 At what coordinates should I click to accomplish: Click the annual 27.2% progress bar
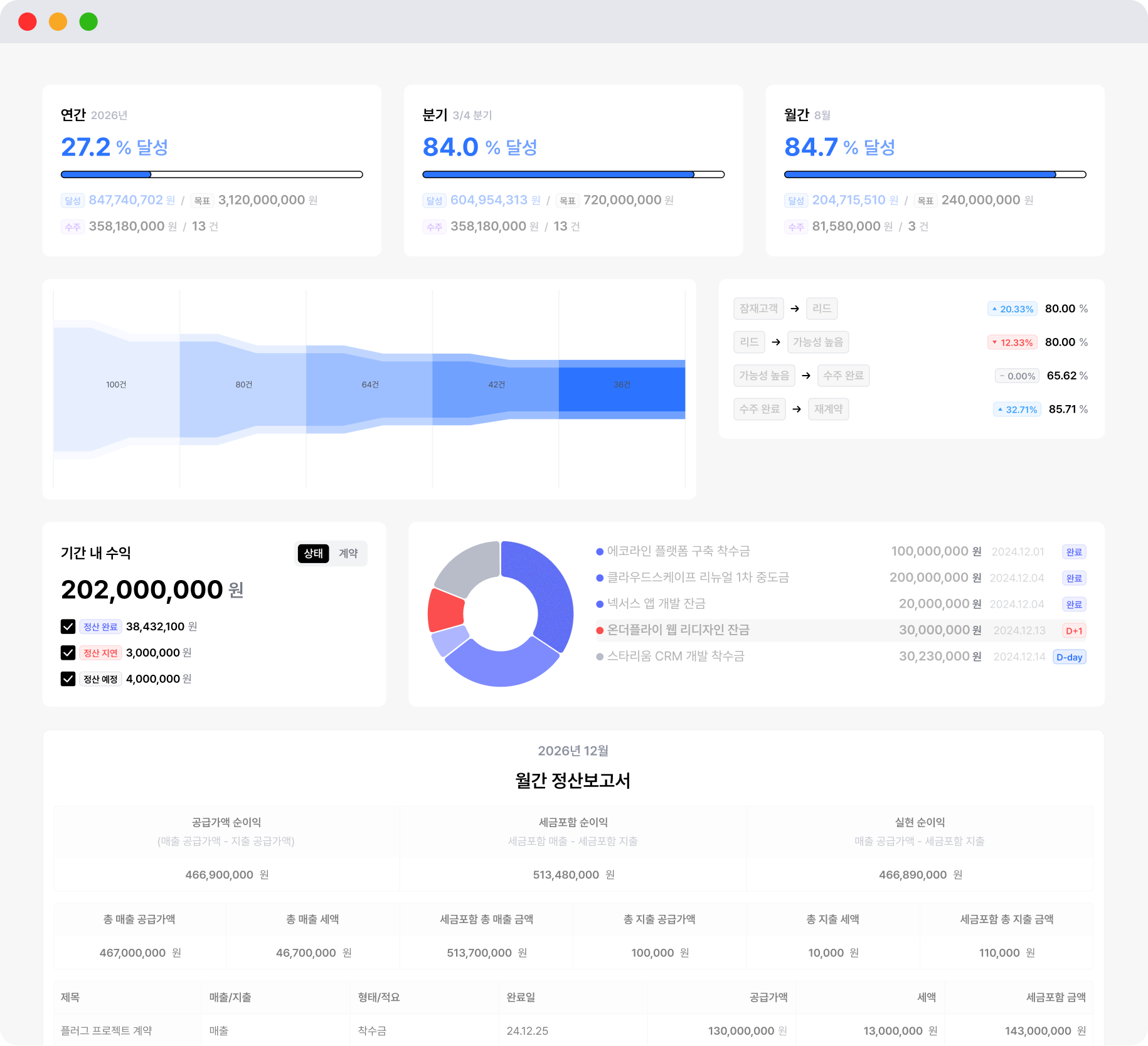[x=211, y=174]
